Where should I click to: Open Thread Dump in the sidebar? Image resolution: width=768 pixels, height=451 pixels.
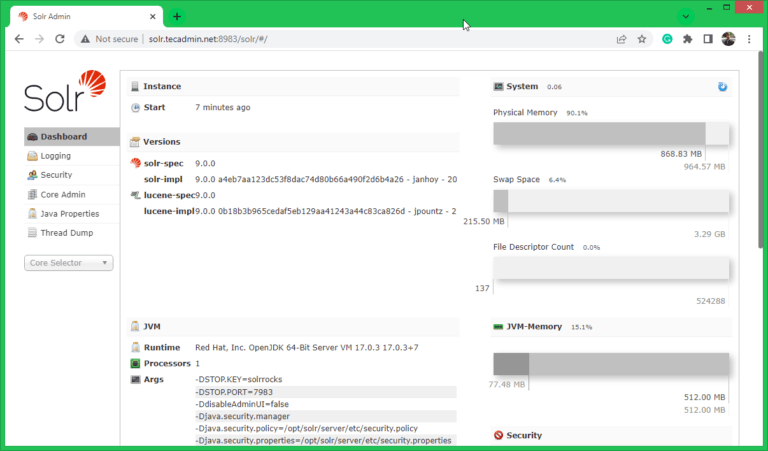click(66, 232)
